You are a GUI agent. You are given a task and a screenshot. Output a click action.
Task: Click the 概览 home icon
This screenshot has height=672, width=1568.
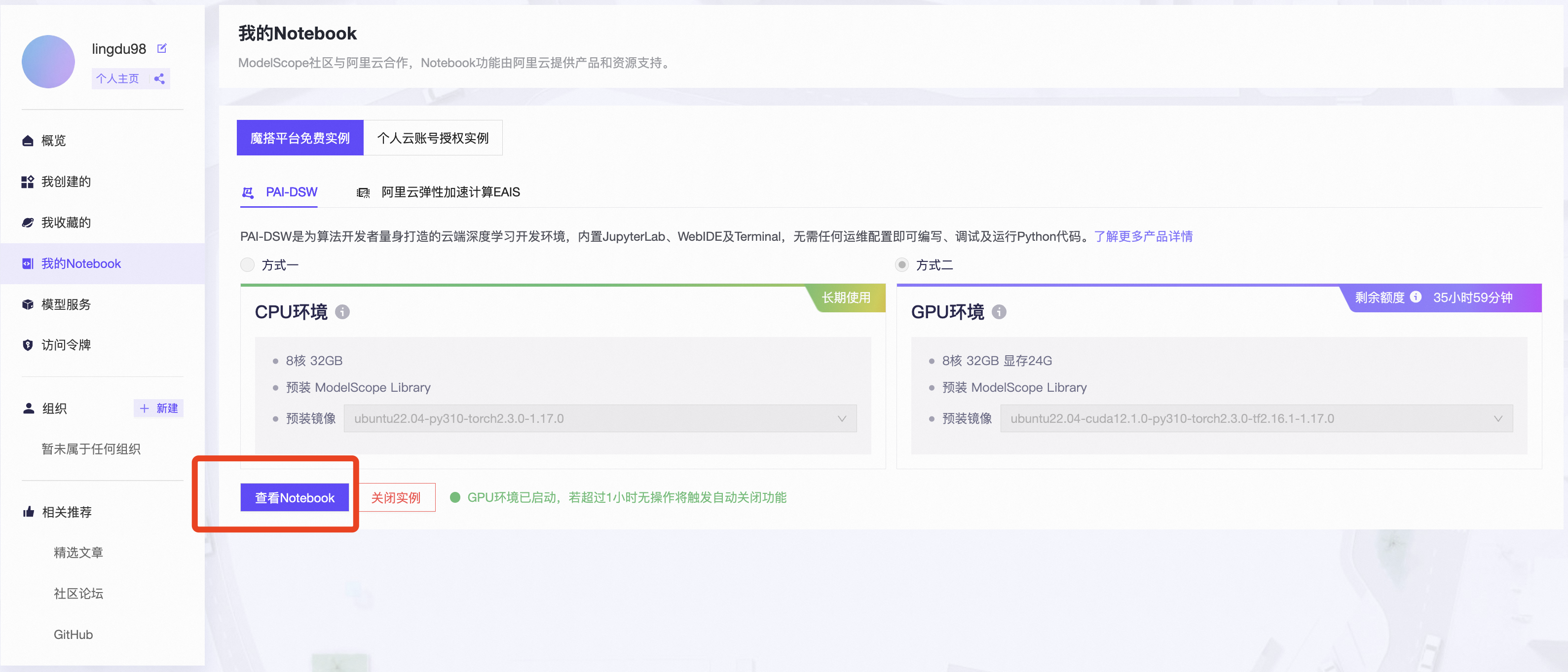point(28,141)
